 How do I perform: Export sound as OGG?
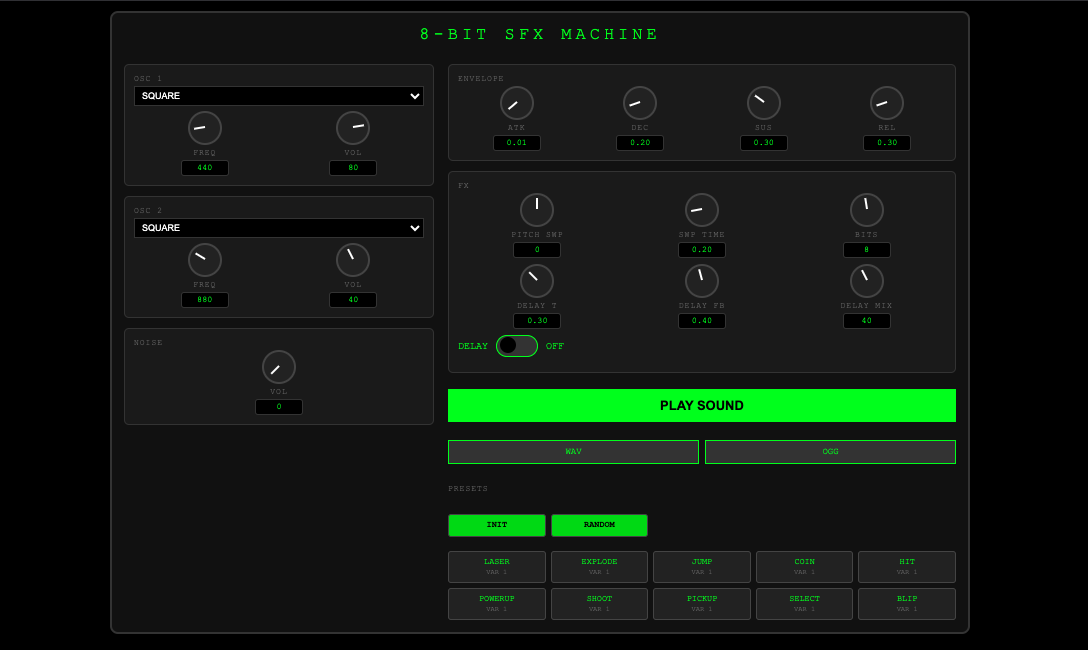pos(831,452)
